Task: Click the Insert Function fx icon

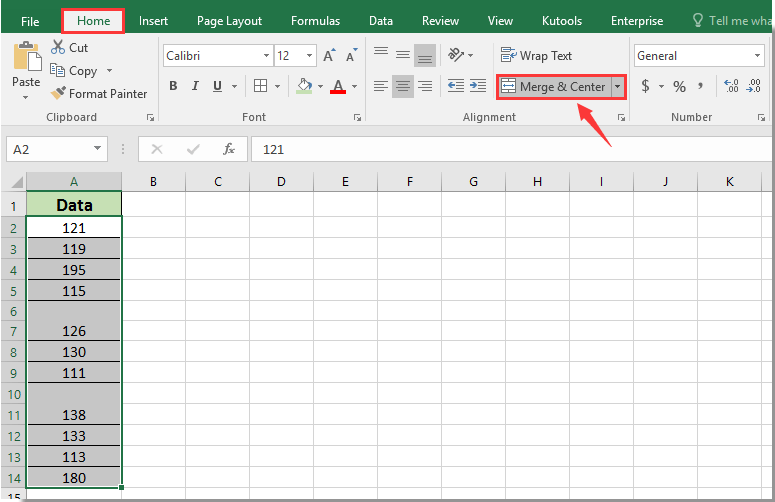Action: pos(229,149)
